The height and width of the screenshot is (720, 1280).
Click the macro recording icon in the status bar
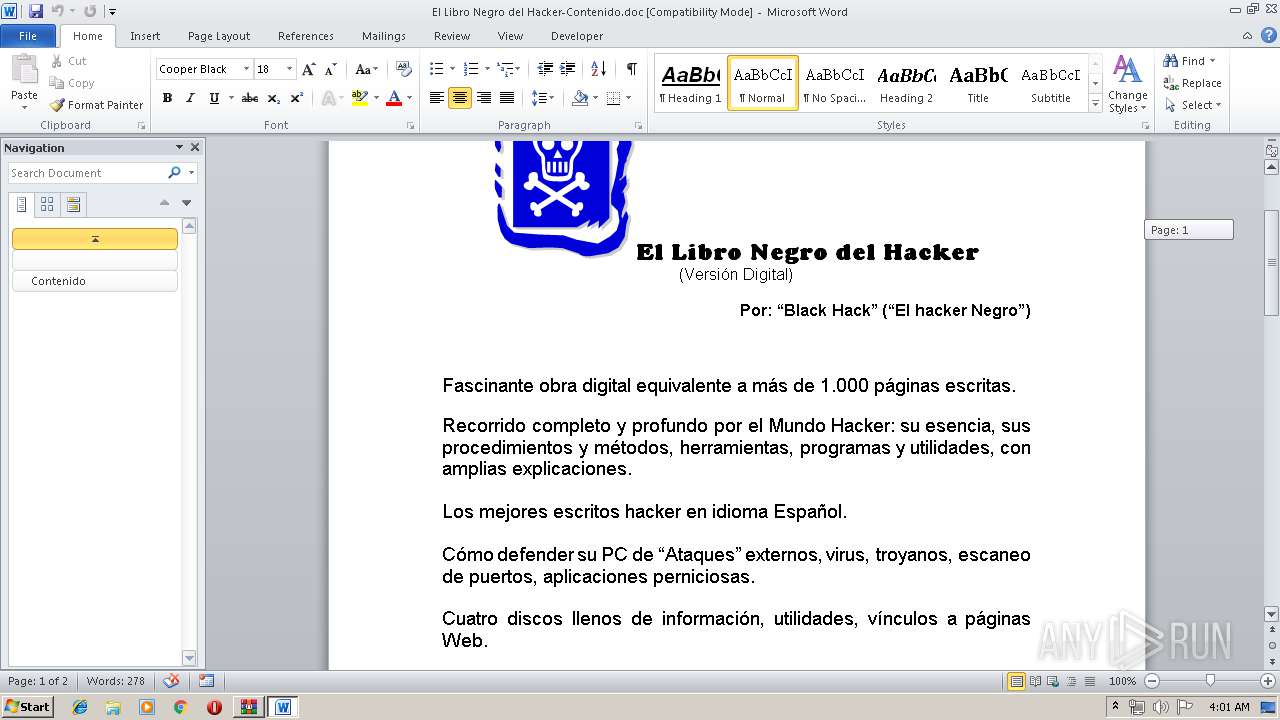click(x=206, y=681)
